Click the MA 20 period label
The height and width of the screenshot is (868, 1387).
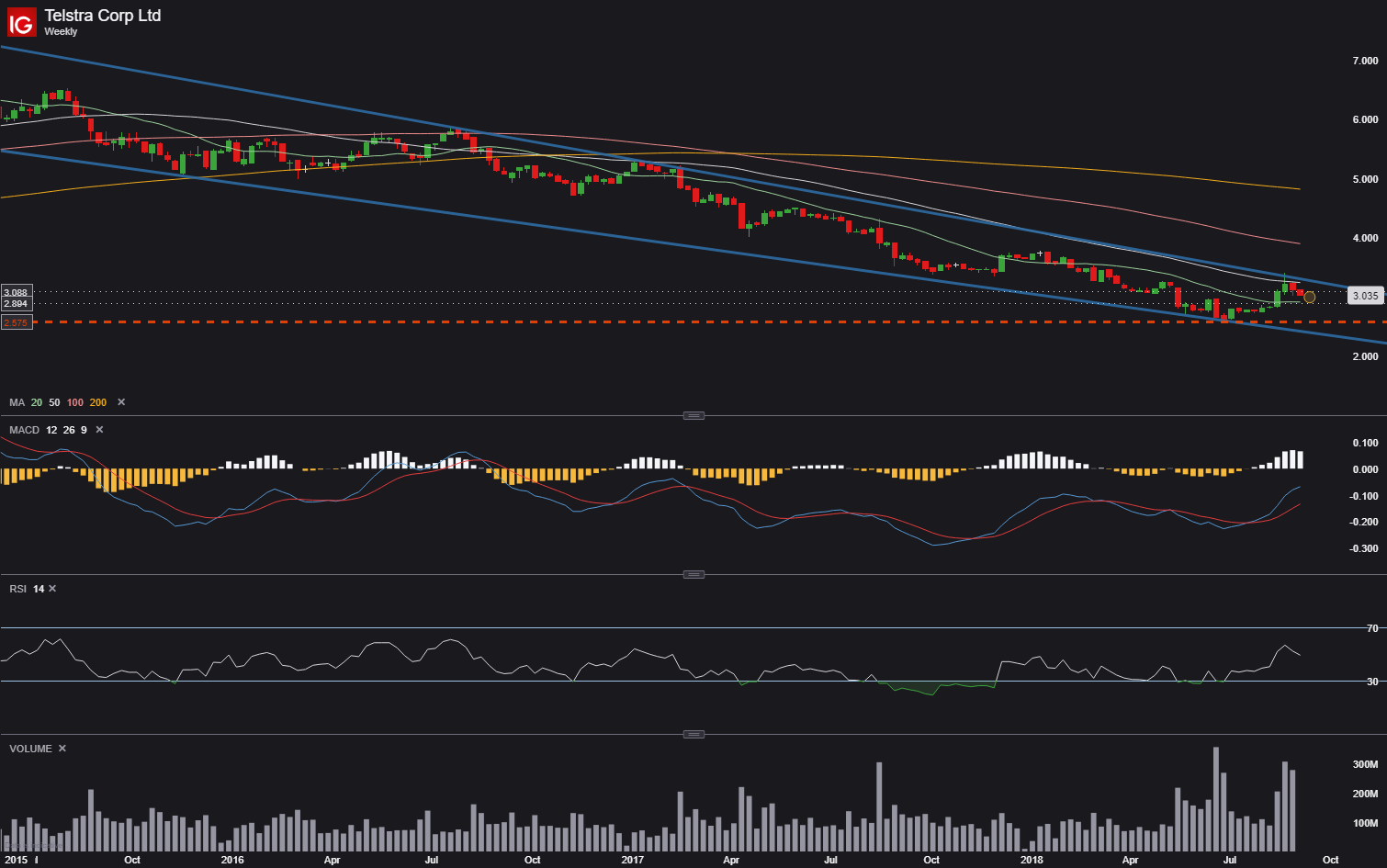click(x=37, y=402)
